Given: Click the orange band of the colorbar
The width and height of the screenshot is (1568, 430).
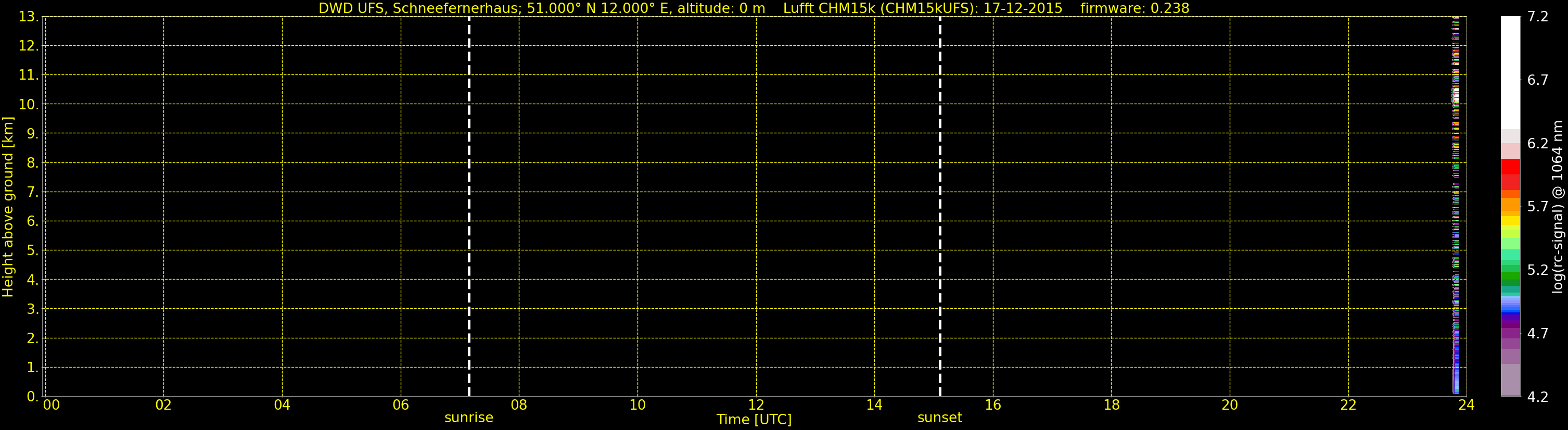Looking at the screenshot, I should click(1510, 203).
